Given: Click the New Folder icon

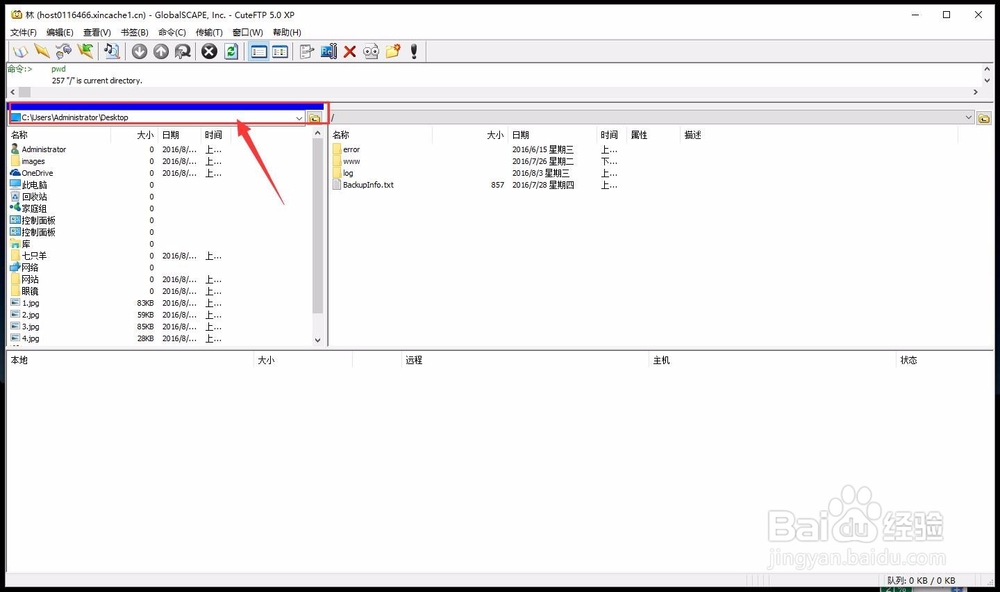Looking at the screenshot, I should tap(393, 52).
